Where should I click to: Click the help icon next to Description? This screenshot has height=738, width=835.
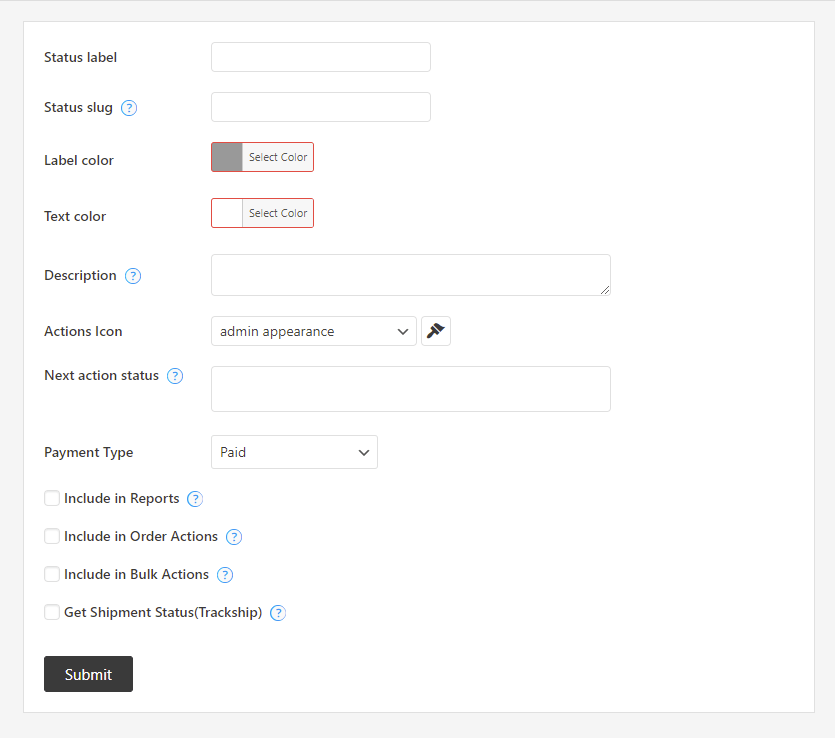(x=132, y=276)
